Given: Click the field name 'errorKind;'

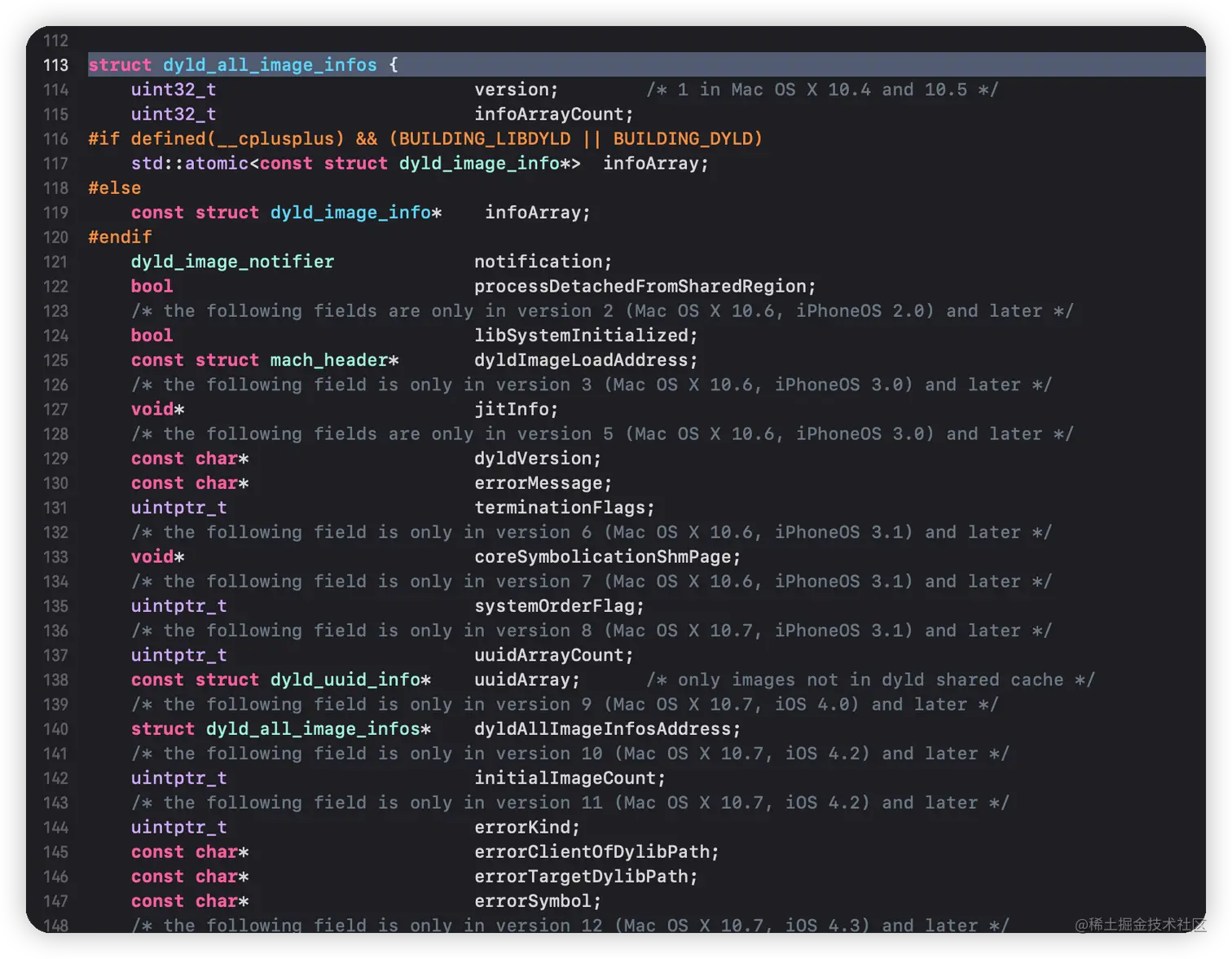Looking at the screenshot, I should 527,828.
